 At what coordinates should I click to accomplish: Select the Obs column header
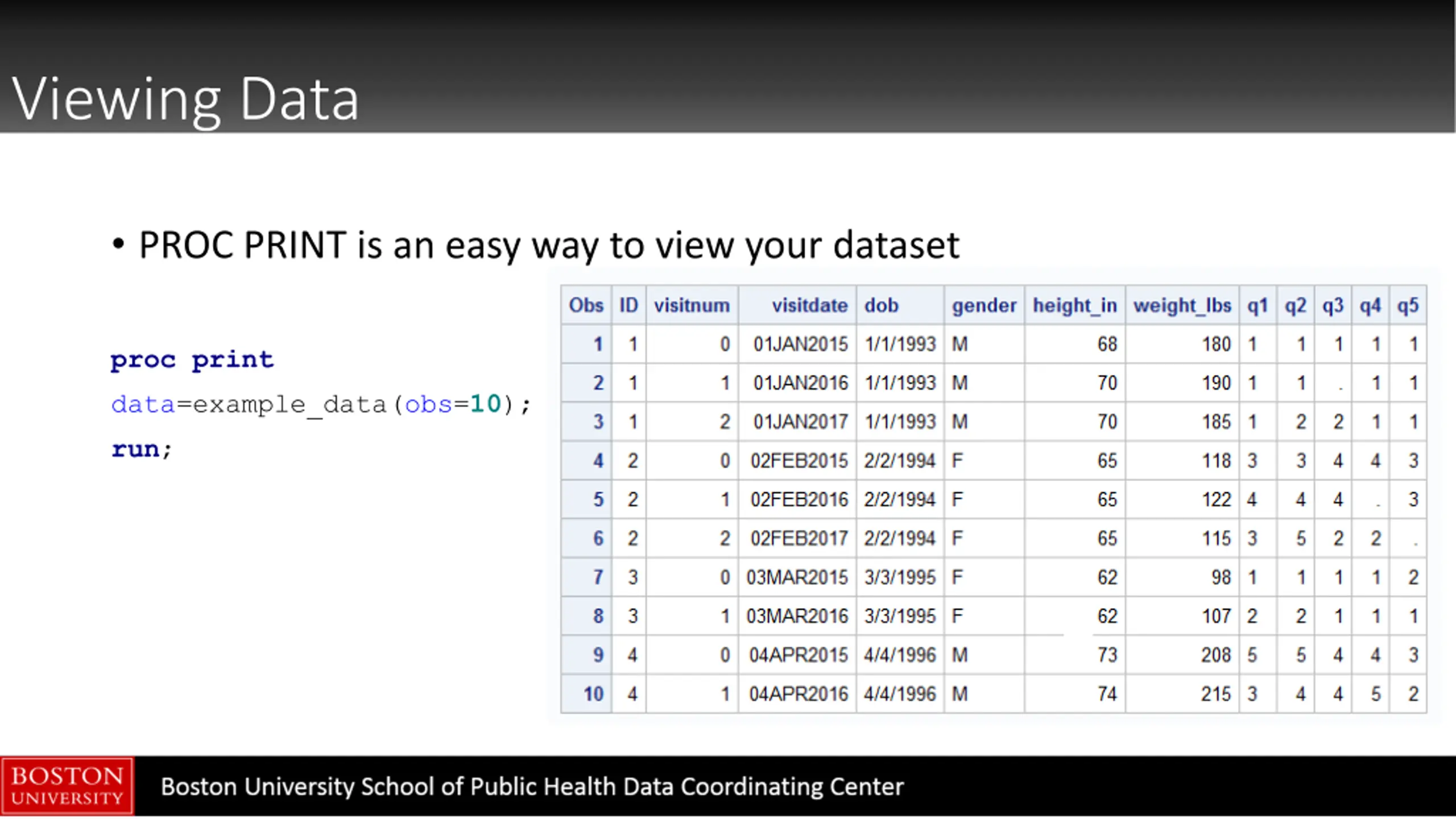(x=586, y=305)
